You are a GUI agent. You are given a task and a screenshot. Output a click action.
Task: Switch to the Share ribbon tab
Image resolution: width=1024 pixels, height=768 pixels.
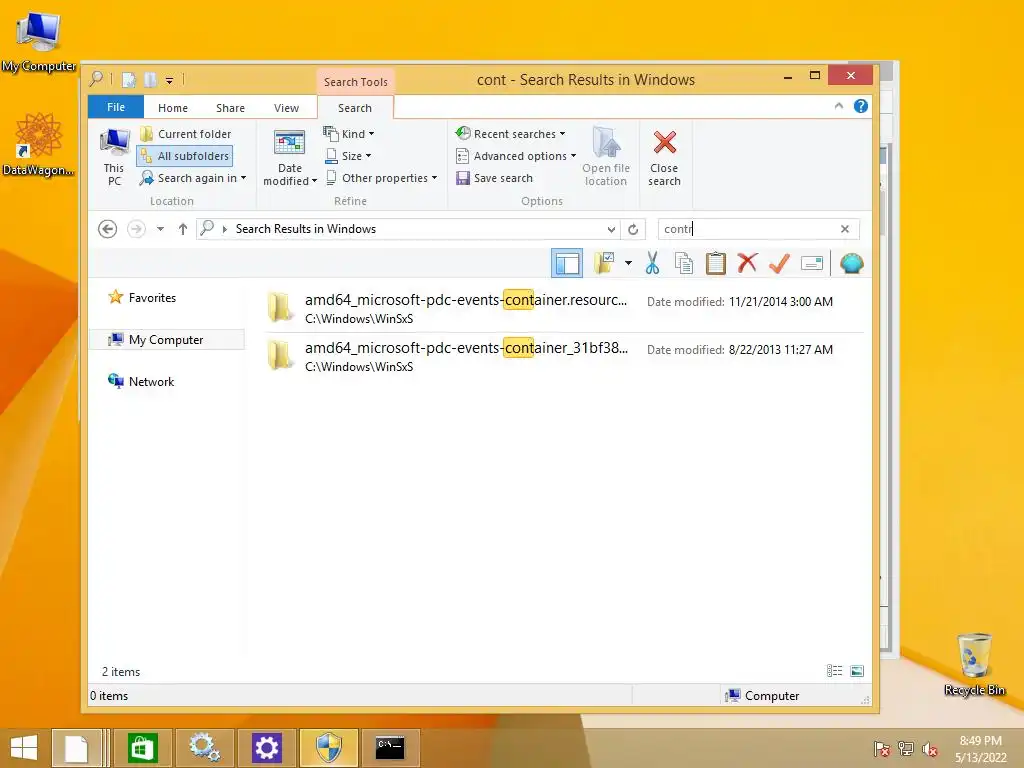coord(231,108)
